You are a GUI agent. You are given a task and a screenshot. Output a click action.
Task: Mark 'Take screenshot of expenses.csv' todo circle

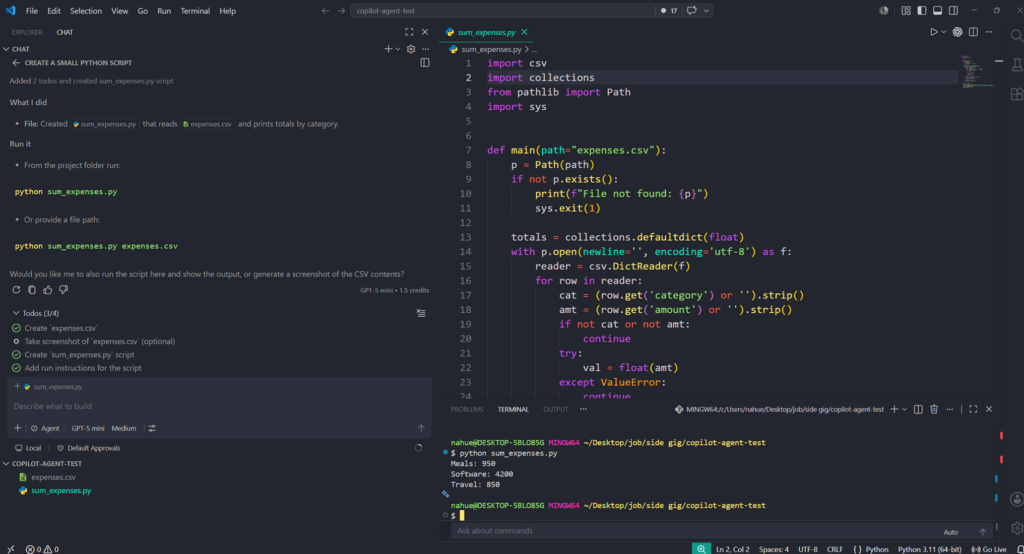16,341
